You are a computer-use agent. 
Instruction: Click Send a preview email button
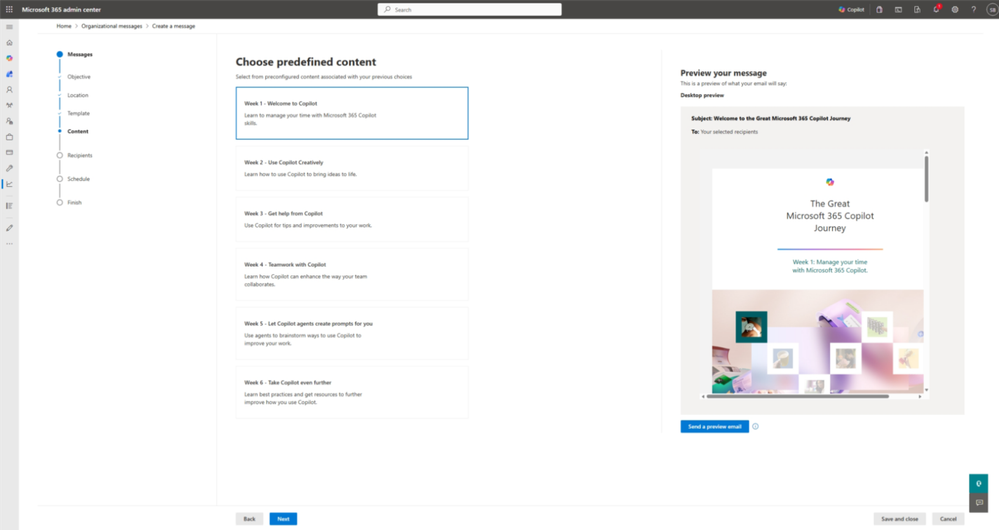click(x=714, y=427)
